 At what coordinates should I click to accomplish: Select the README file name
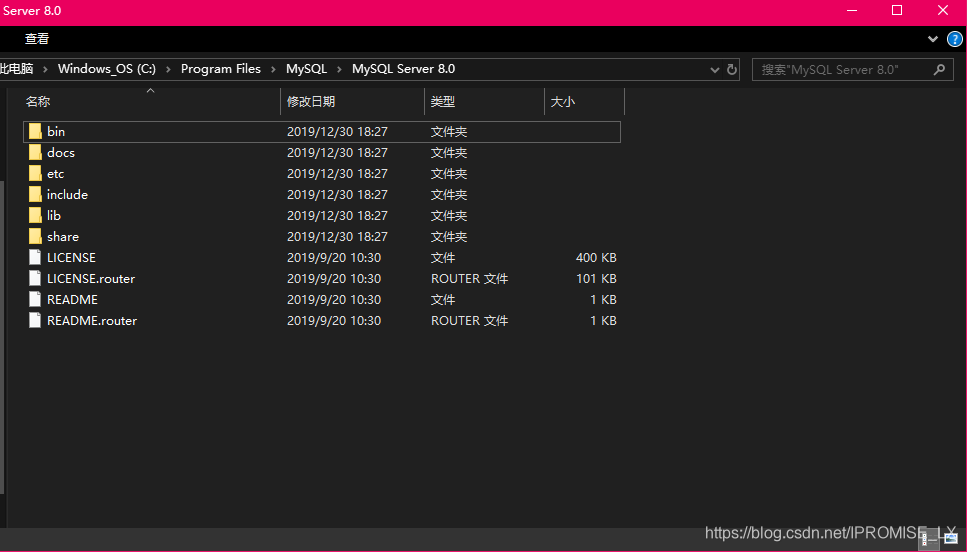[72, 299]
